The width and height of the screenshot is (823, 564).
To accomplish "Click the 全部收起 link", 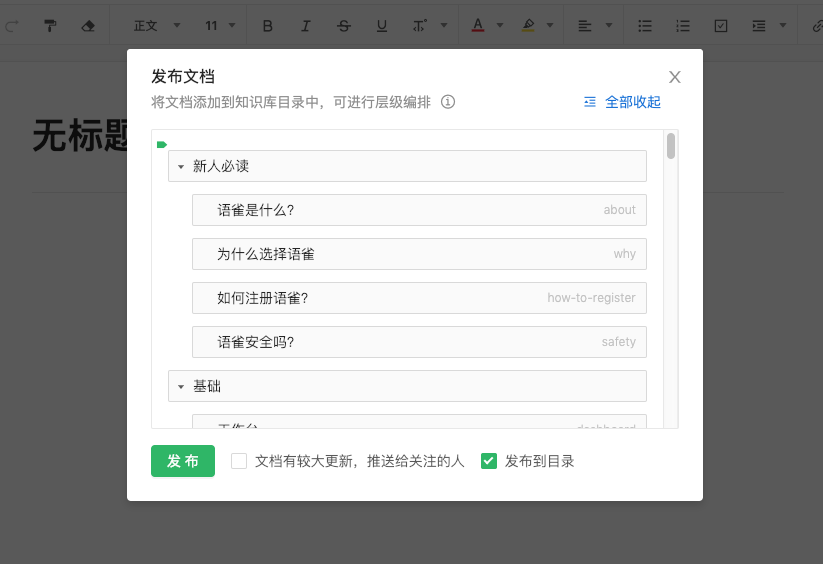I will (622, 102).
